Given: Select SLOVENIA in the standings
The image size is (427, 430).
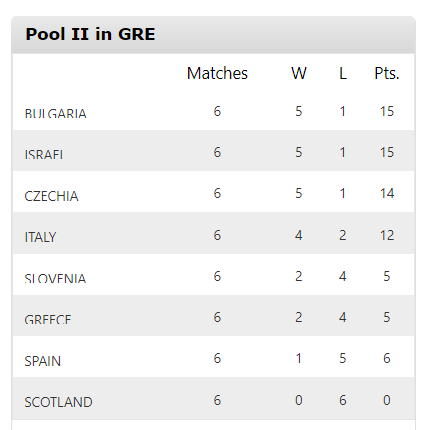Looking at the screenshot, I should coord(55,278).
